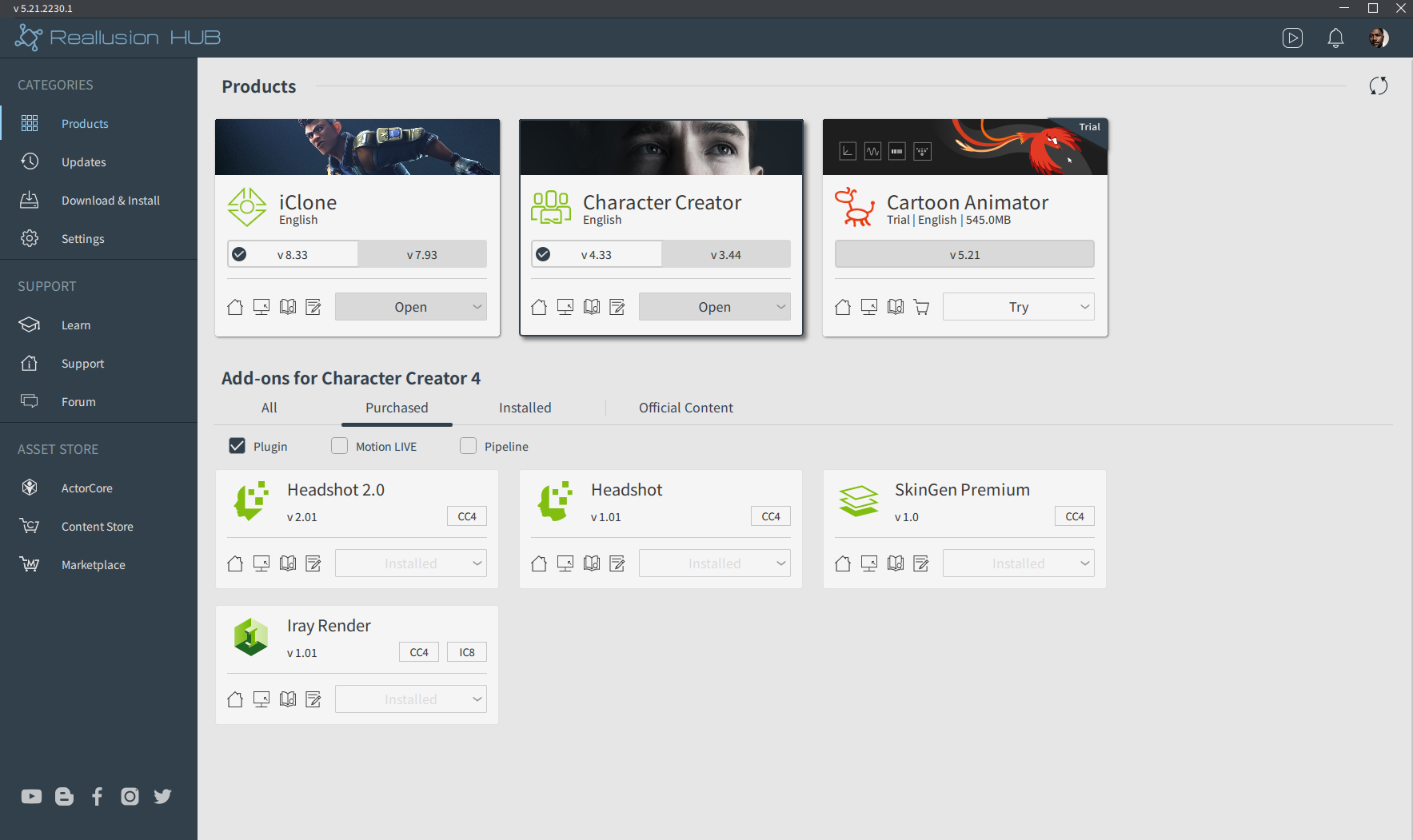
Task: Click the Reallusion HUB logo
Action: 118,38
